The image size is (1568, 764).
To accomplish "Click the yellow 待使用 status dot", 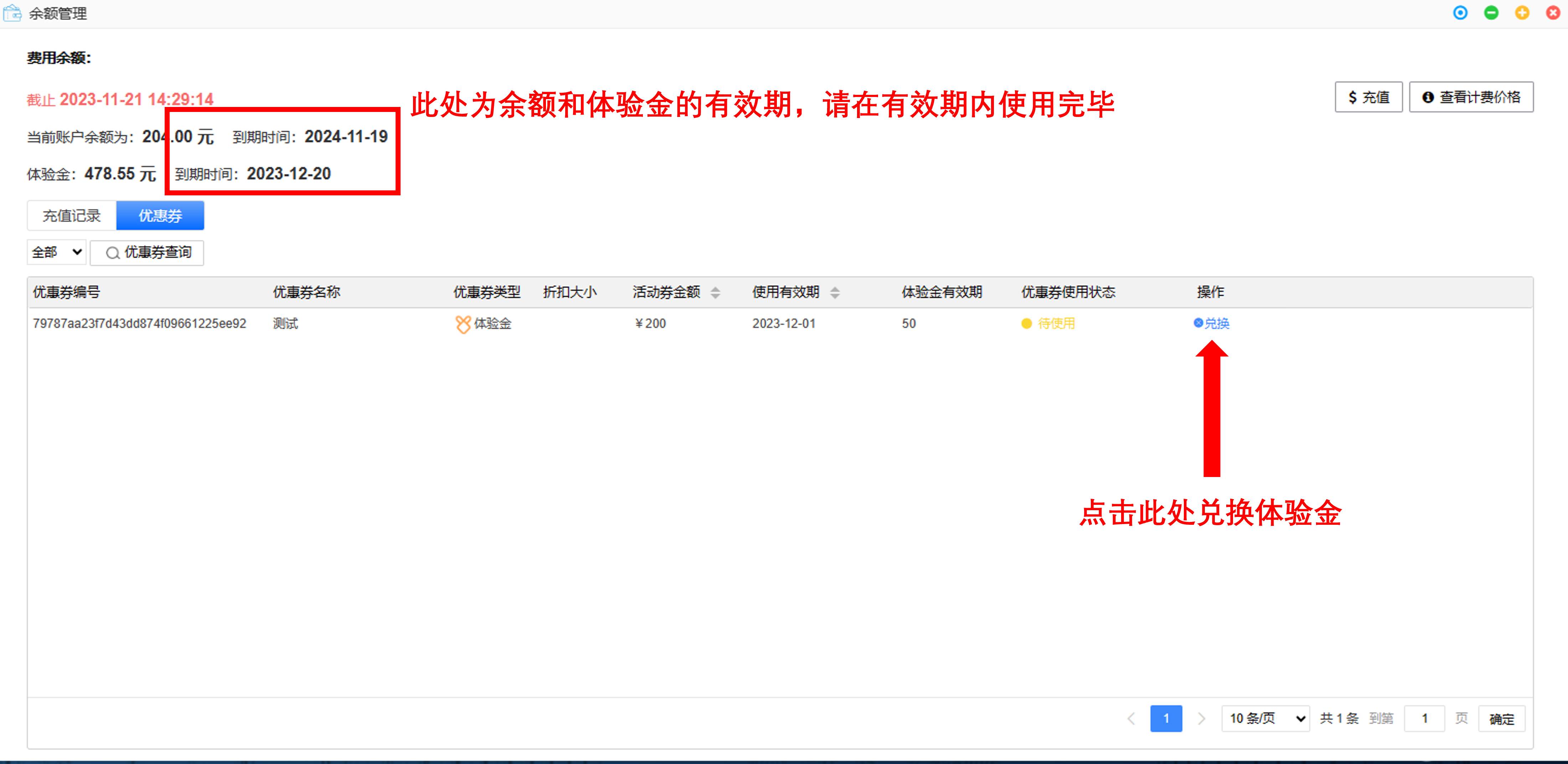I will 1026,323.
